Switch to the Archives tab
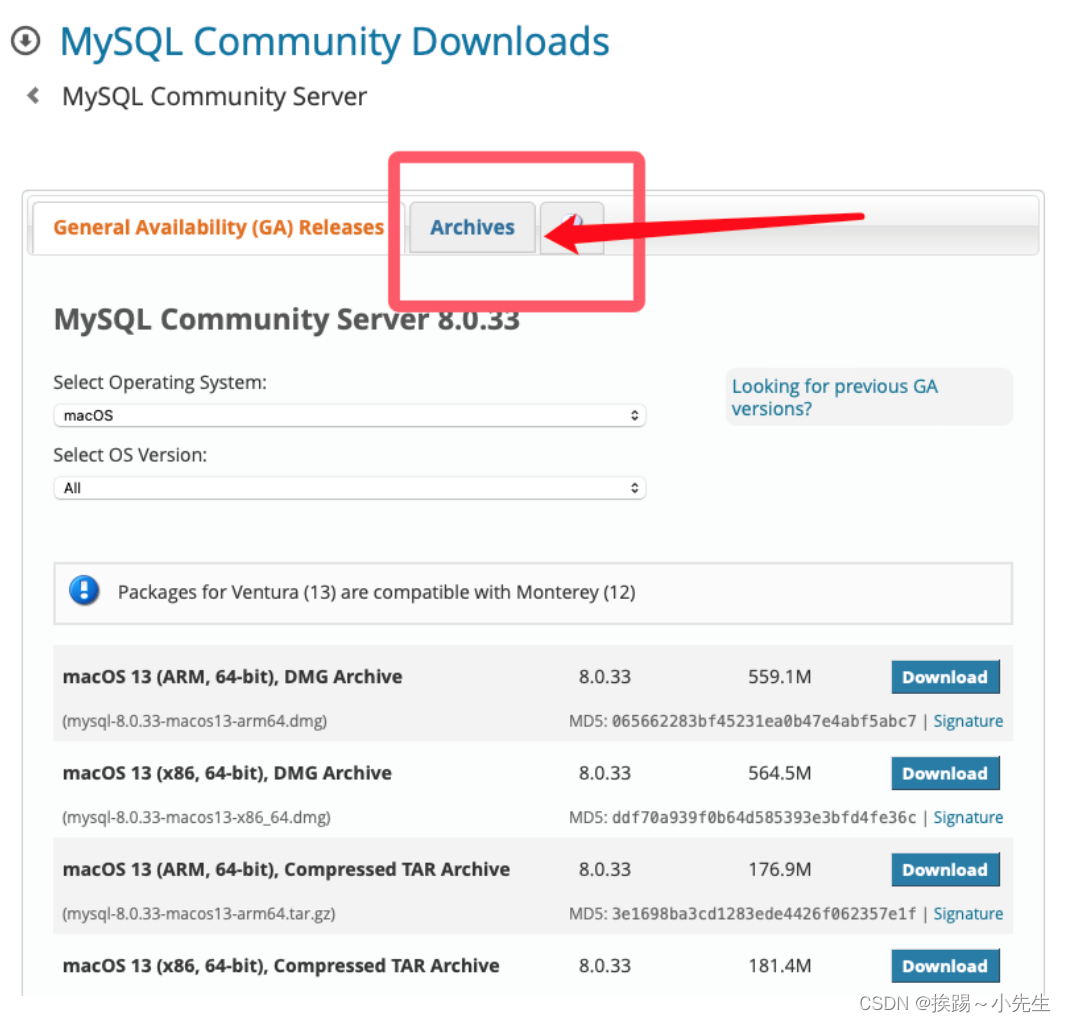The image size is (1066, 1022). point(472,228)
